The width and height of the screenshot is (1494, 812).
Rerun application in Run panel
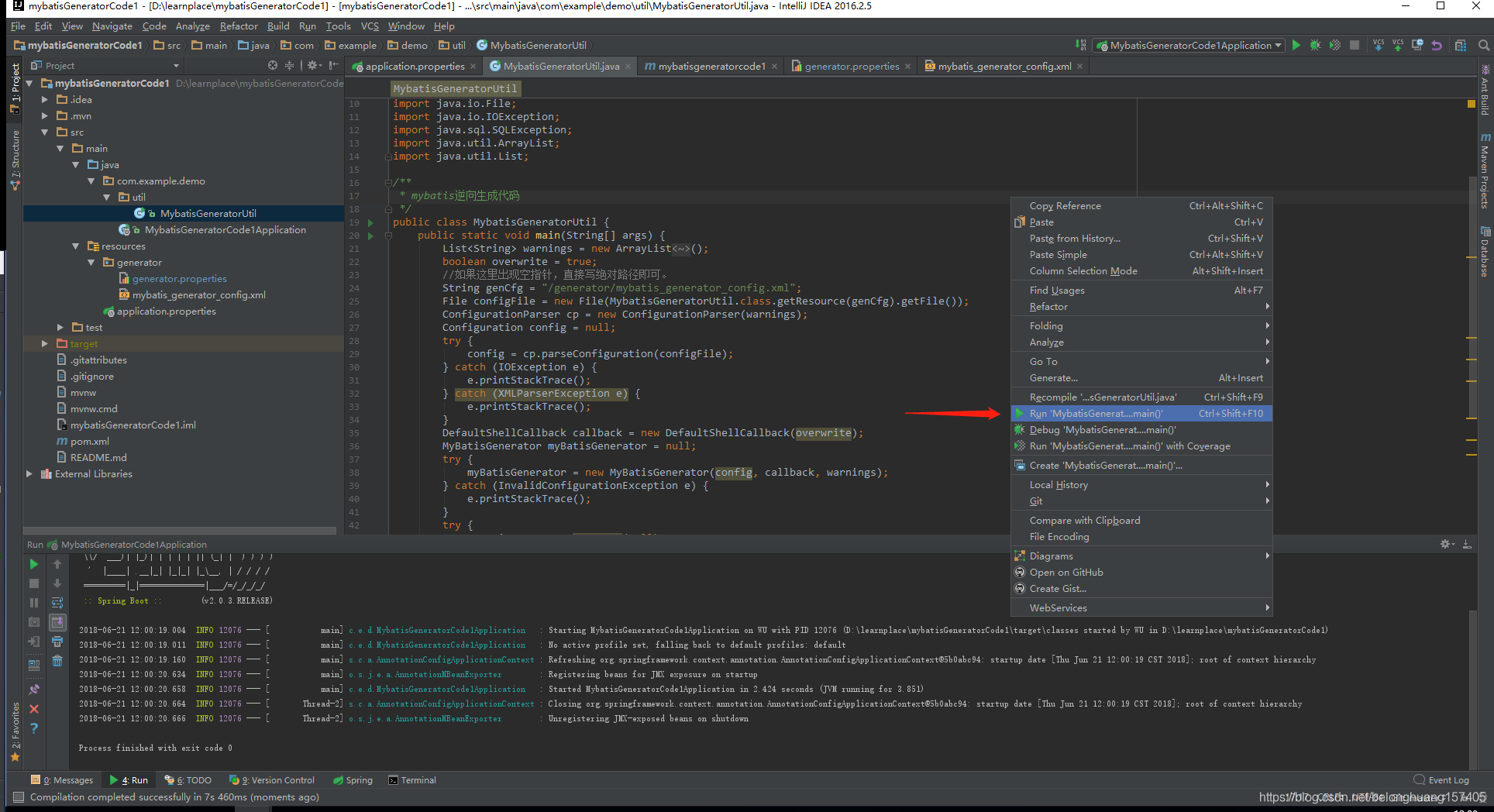pos(34,564)
